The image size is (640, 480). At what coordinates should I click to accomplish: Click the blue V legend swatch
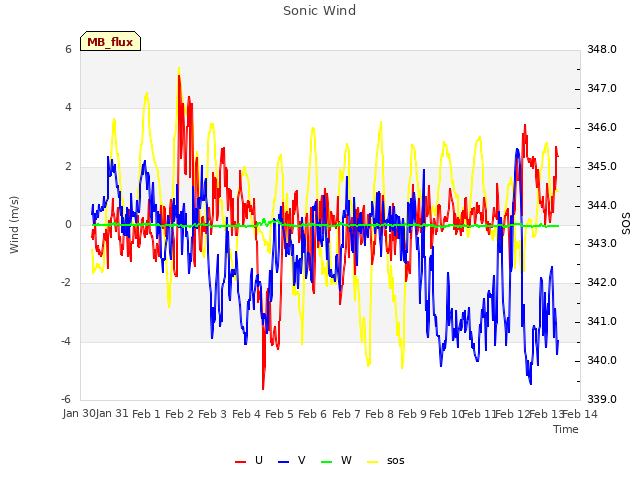pos(283,462)
